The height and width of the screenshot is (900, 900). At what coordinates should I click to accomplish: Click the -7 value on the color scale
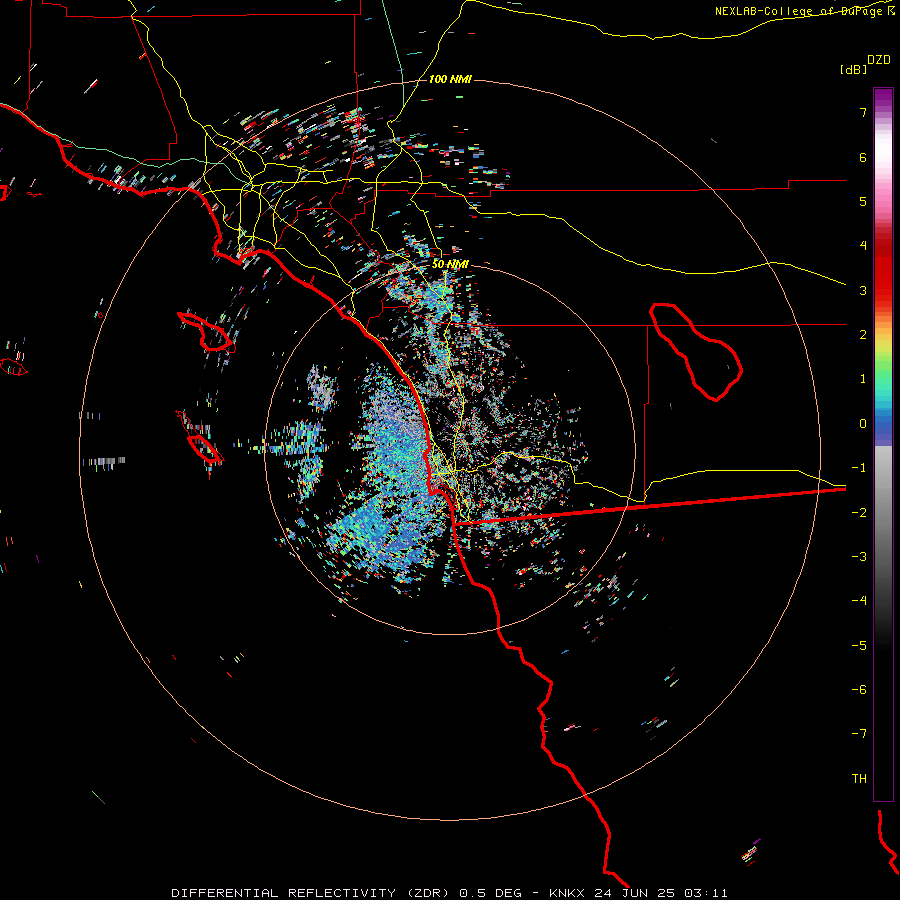(x=859, y=734)
